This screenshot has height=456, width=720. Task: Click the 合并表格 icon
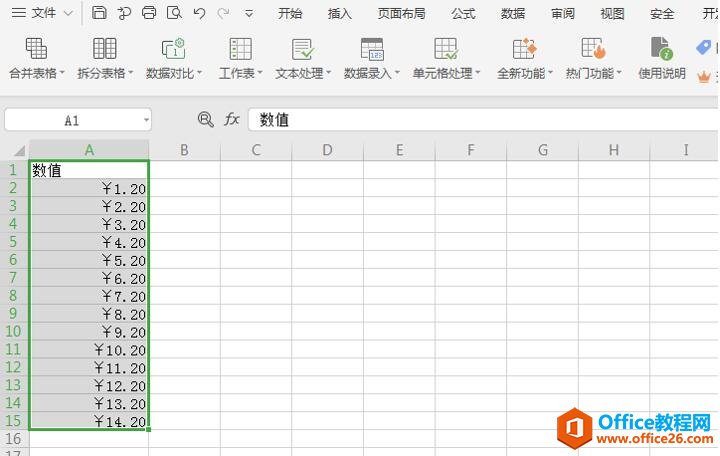click(x=36, y=48)
